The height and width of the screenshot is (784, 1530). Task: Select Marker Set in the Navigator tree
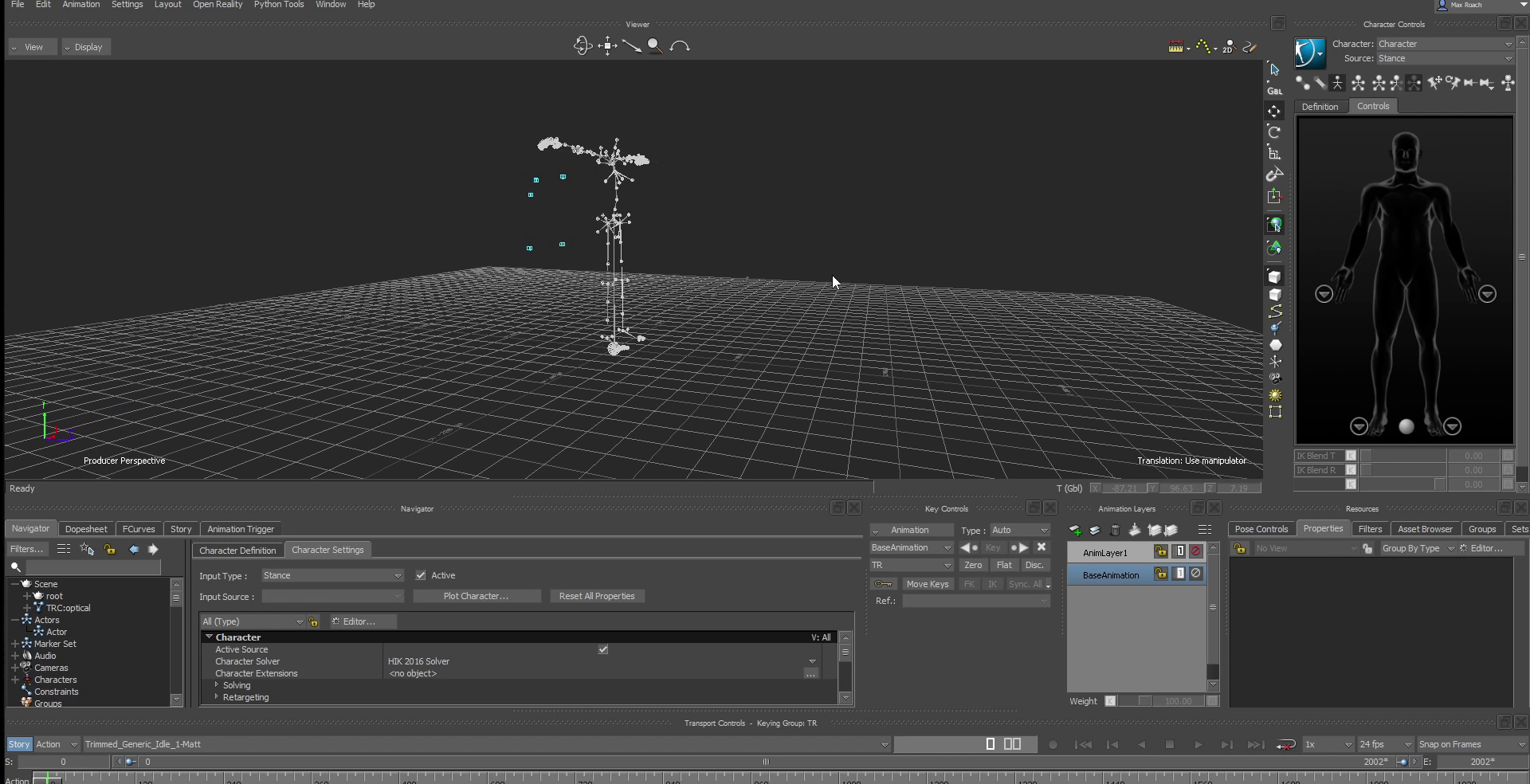pos(55,644)
